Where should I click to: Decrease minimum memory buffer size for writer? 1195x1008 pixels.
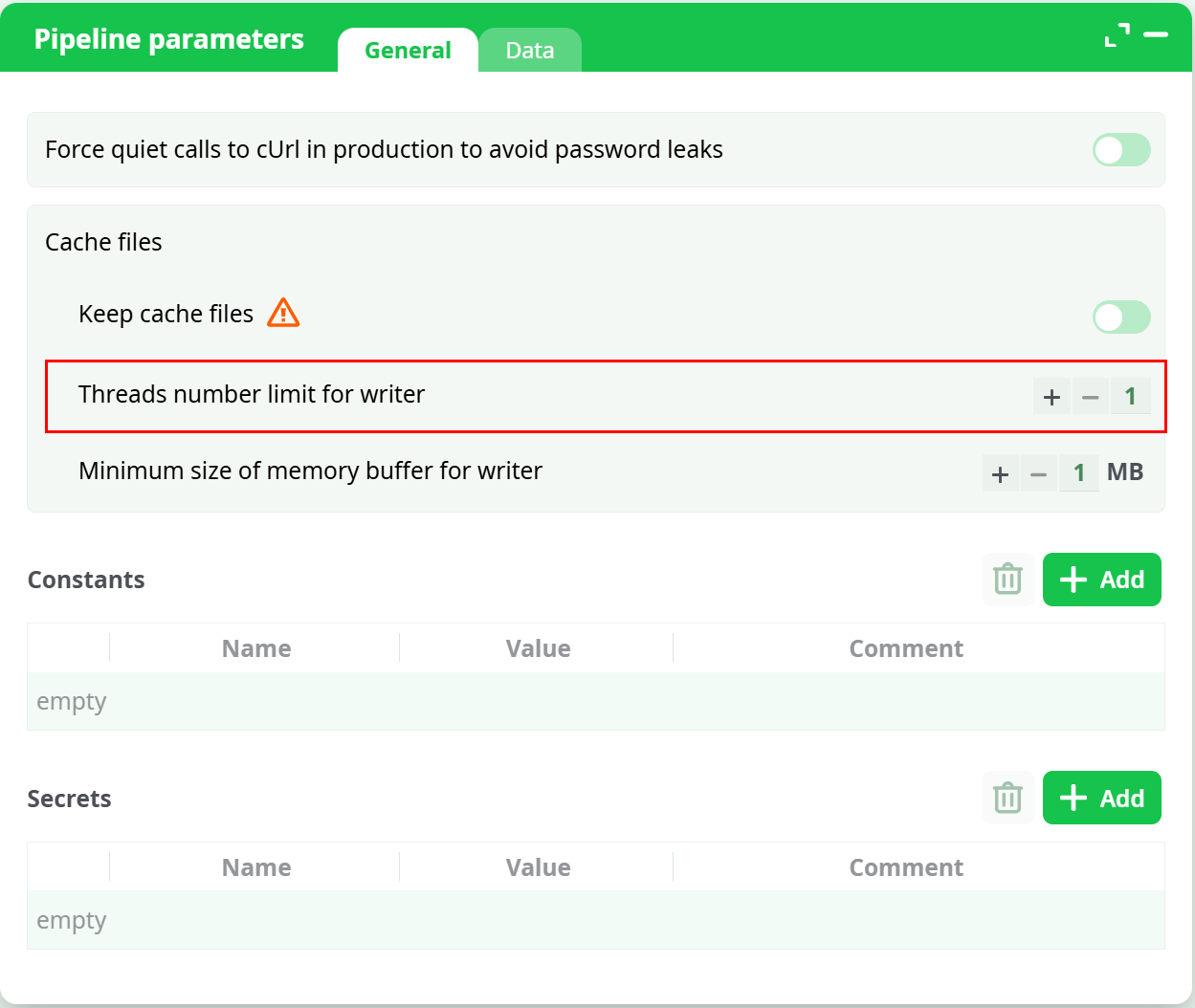(x=1038, y=473)
